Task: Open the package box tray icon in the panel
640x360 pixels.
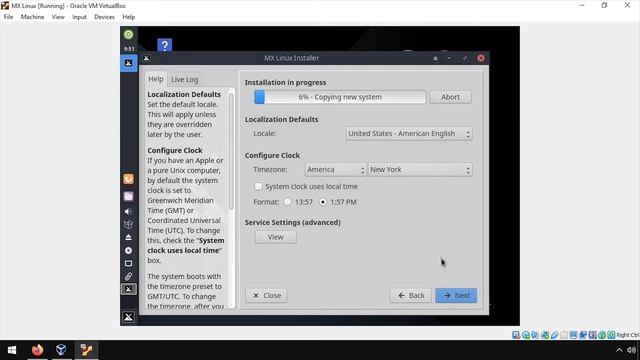Action: 128,224
